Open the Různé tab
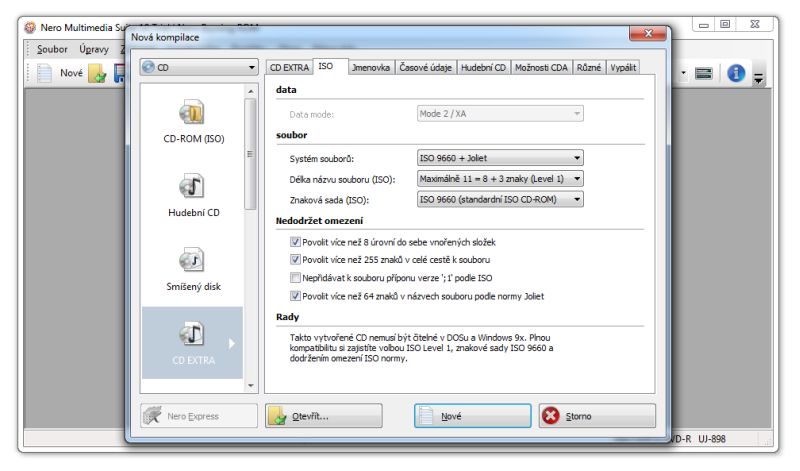The width and height of the screenshot is (800, 471). point(588,67)
